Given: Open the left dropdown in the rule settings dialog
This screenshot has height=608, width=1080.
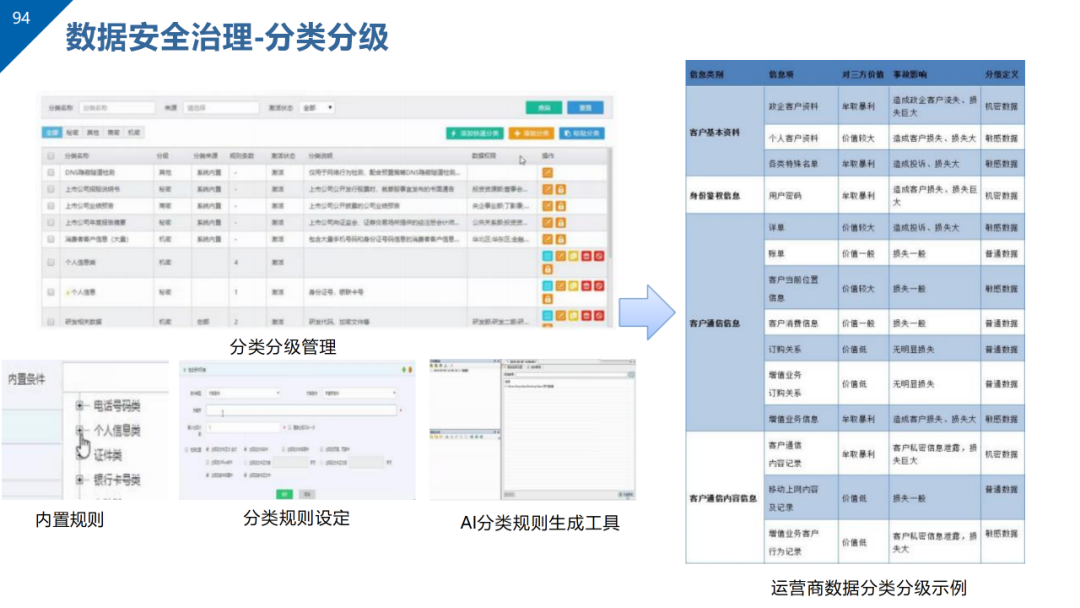Looking at the screenshot, I should point(244,393).
